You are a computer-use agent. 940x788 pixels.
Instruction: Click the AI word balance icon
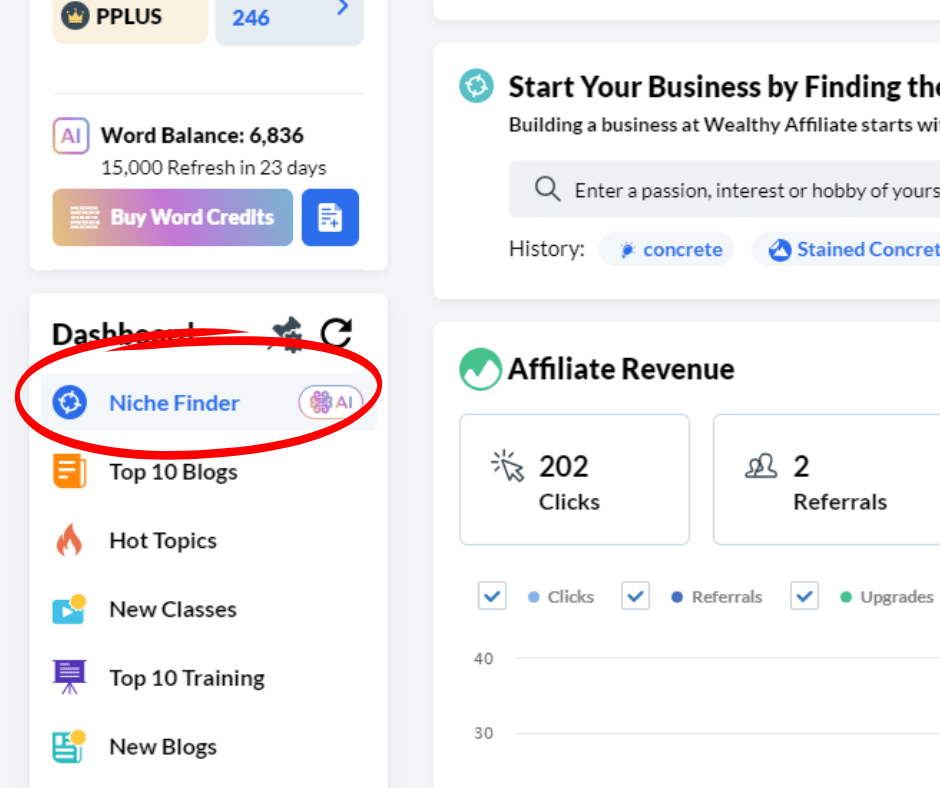click(x=71, y=136)
